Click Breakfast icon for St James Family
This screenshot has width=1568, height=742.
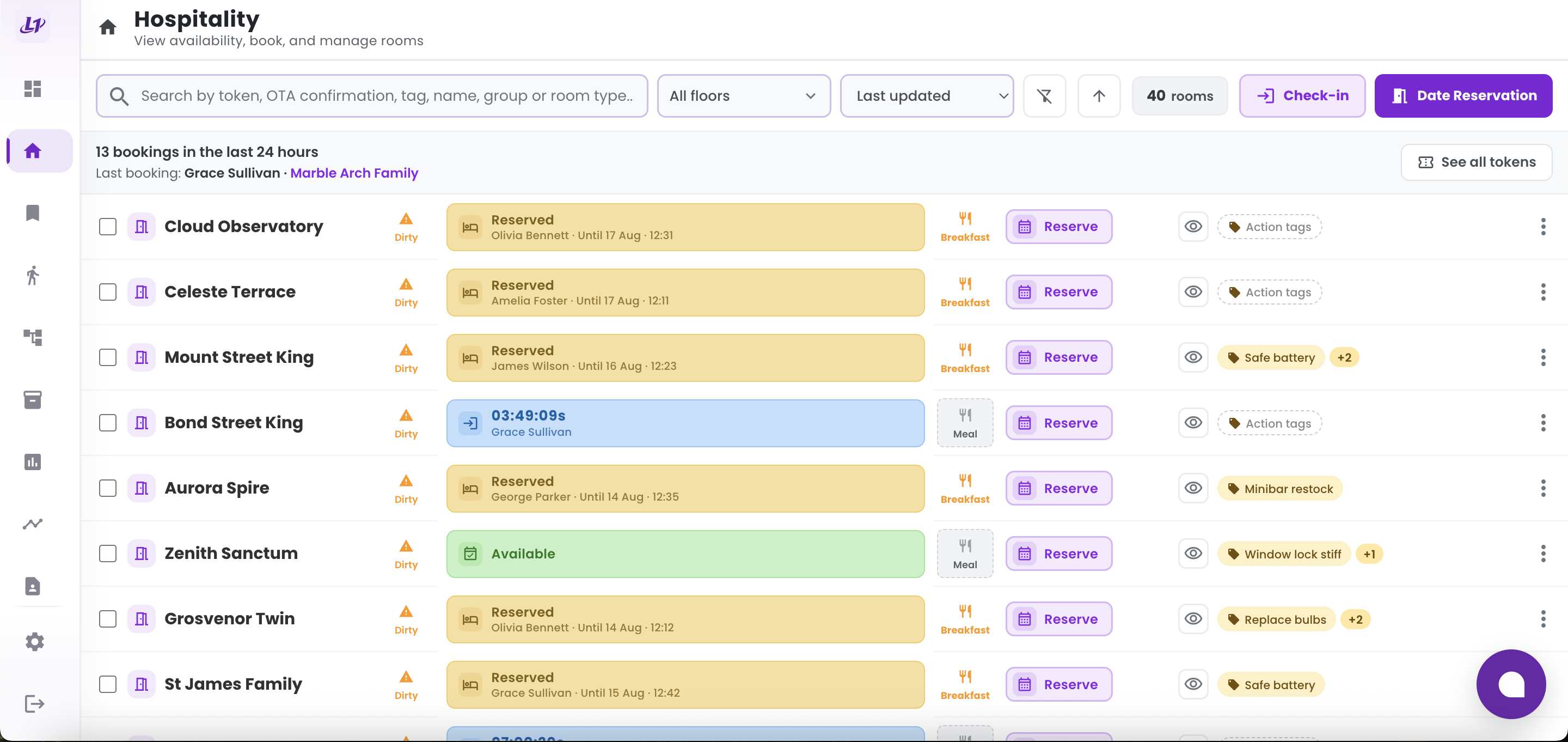coord(965,685)
